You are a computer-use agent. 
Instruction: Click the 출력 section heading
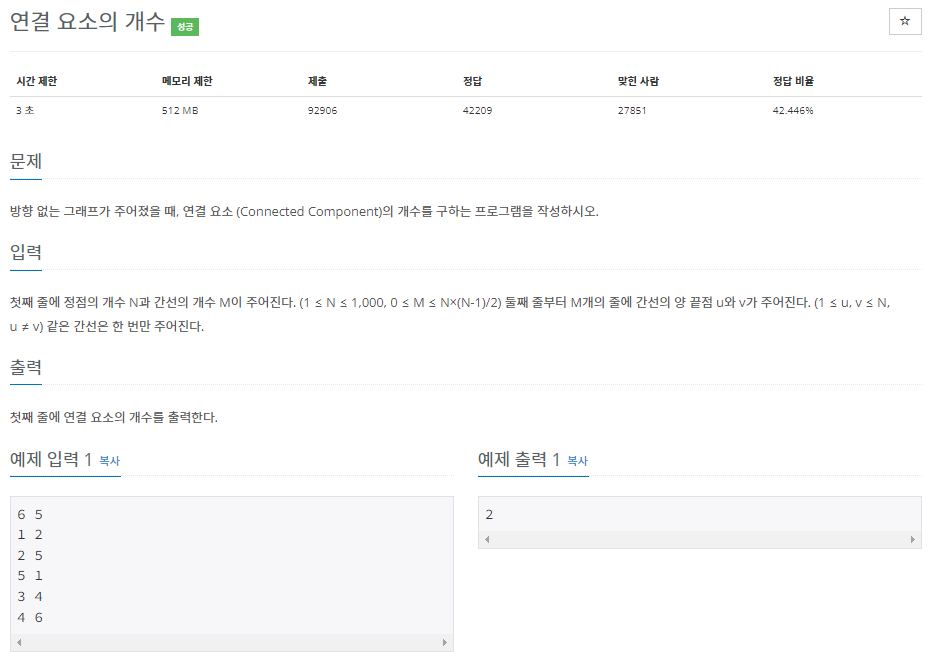pos(26,367)
